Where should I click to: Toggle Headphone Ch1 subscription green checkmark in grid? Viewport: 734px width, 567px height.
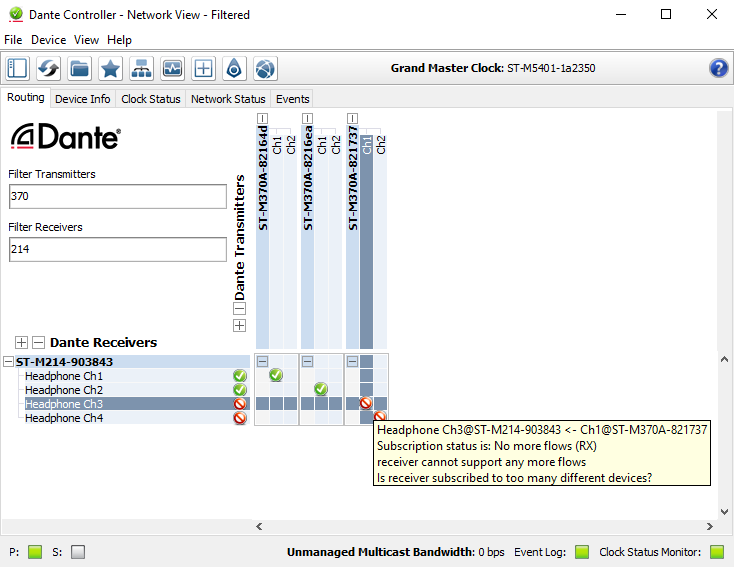276,375
